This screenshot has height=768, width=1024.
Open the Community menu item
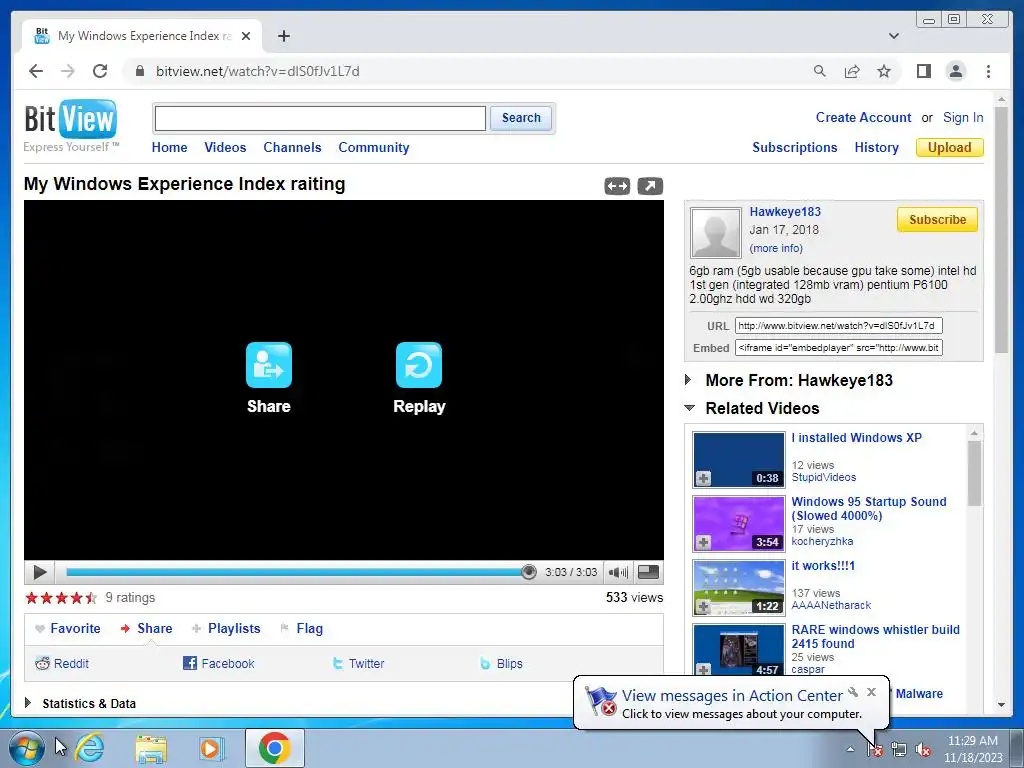tap(374, 148)
